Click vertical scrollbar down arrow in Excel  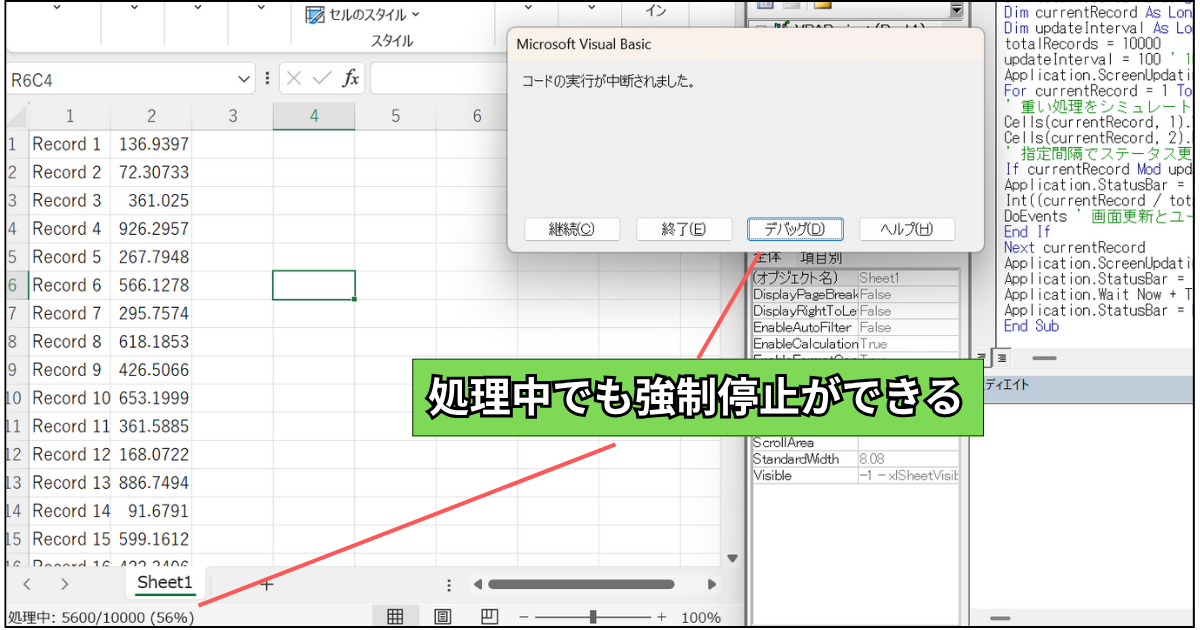733,558
